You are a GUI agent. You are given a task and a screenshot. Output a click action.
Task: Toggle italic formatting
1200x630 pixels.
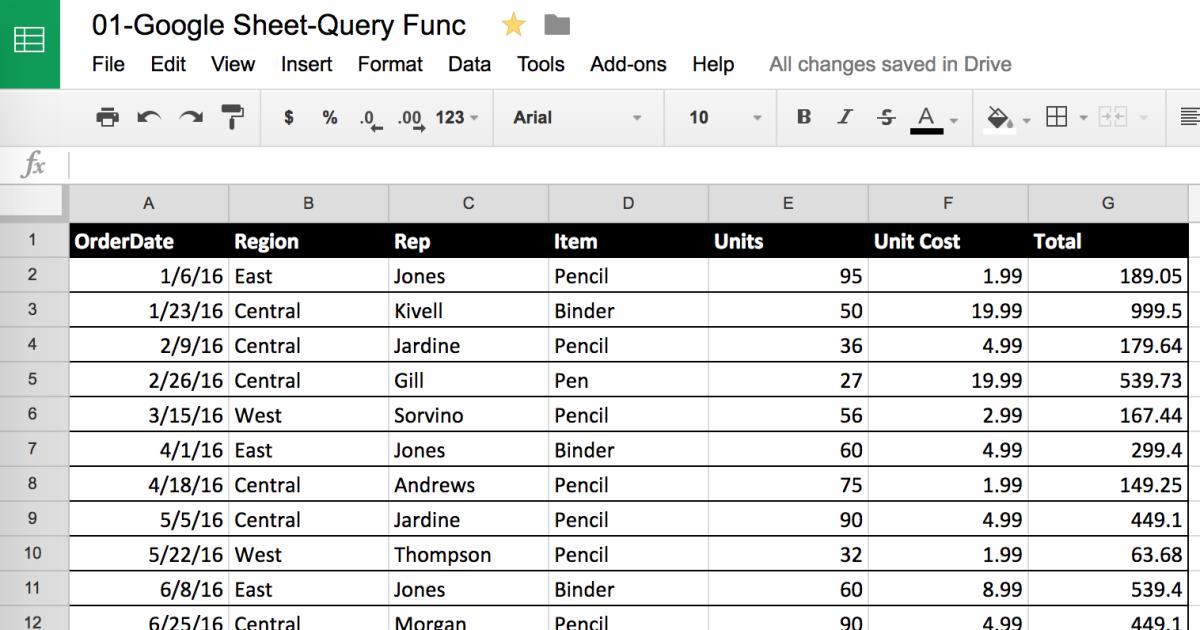845,118
